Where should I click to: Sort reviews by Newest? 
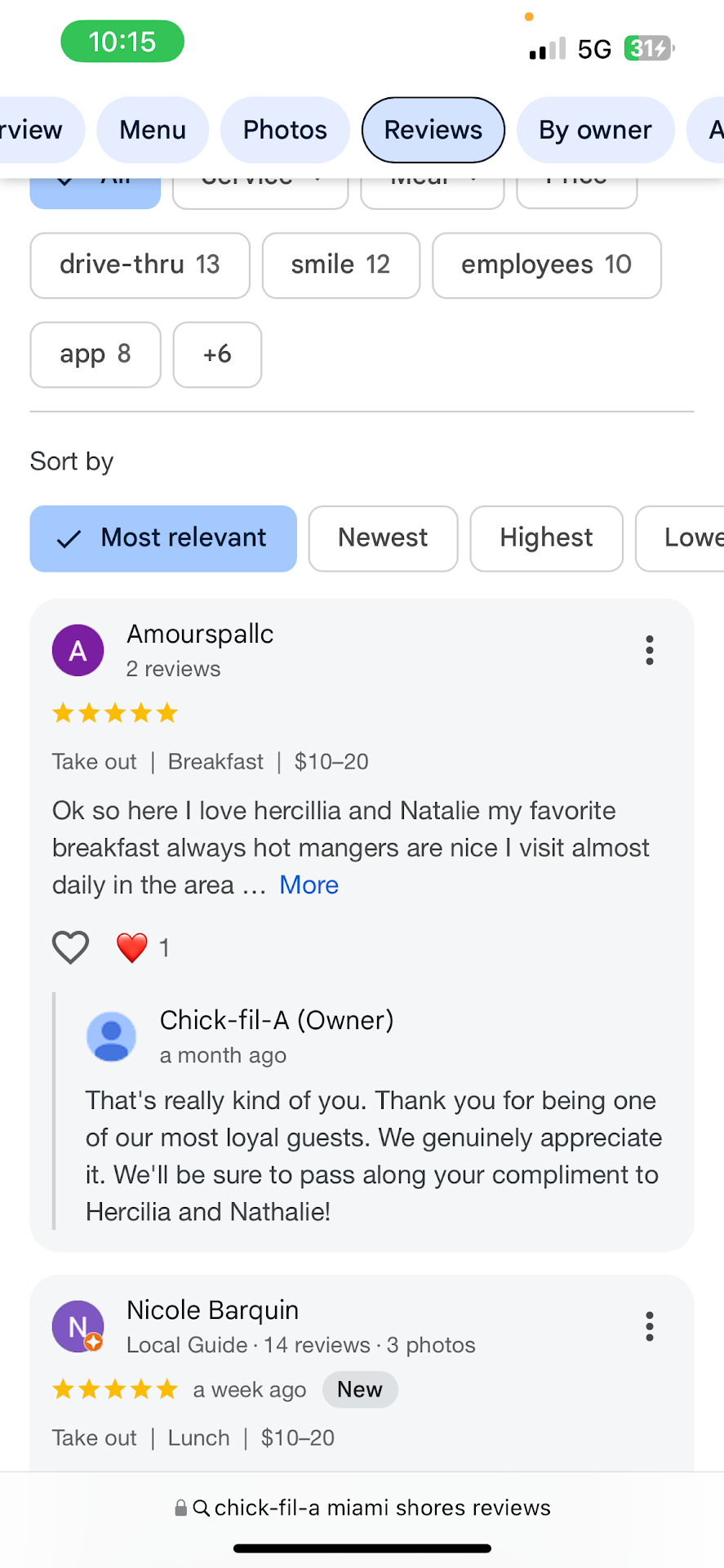383,538
